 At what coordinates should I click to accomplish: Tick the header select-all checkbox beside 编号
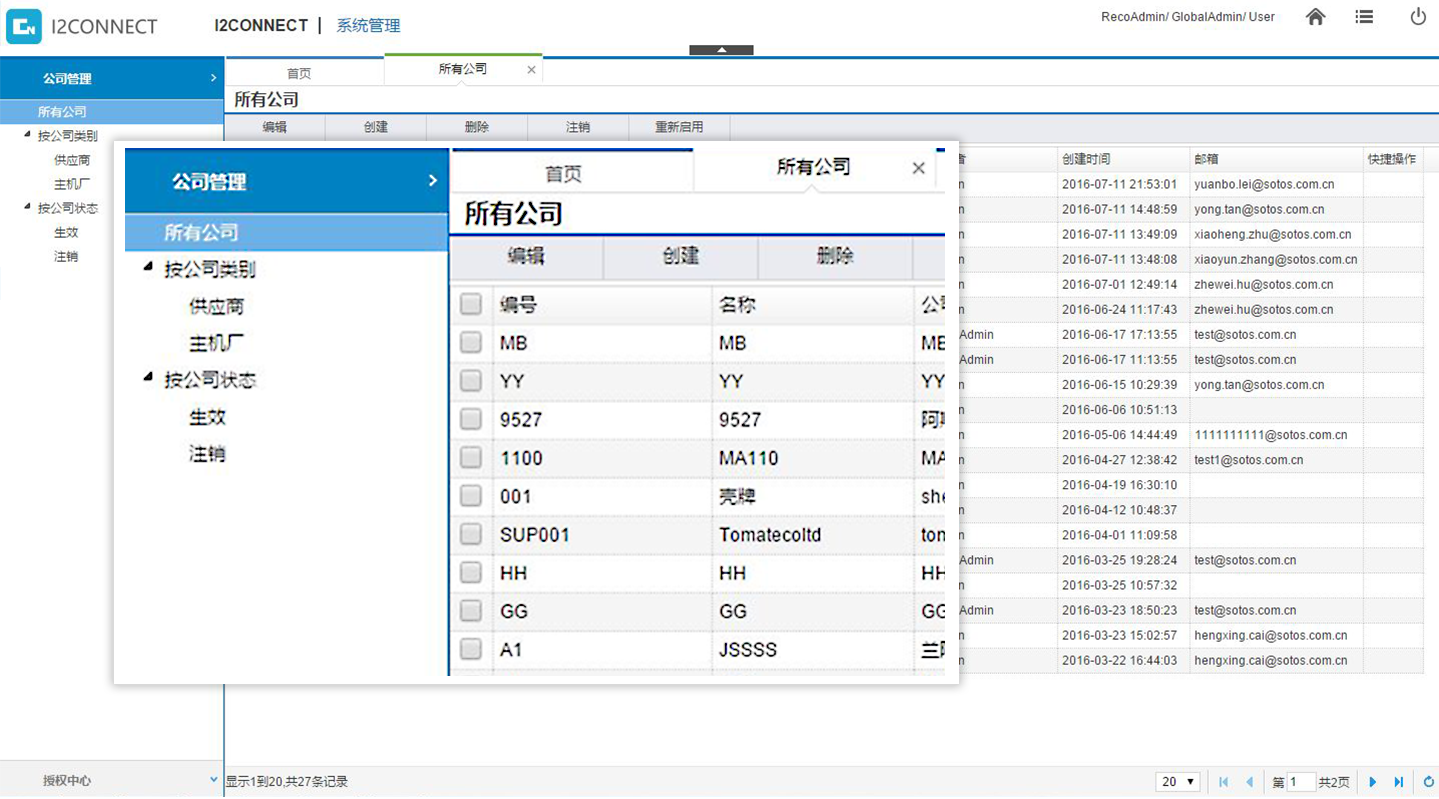[x=470, y=304]
